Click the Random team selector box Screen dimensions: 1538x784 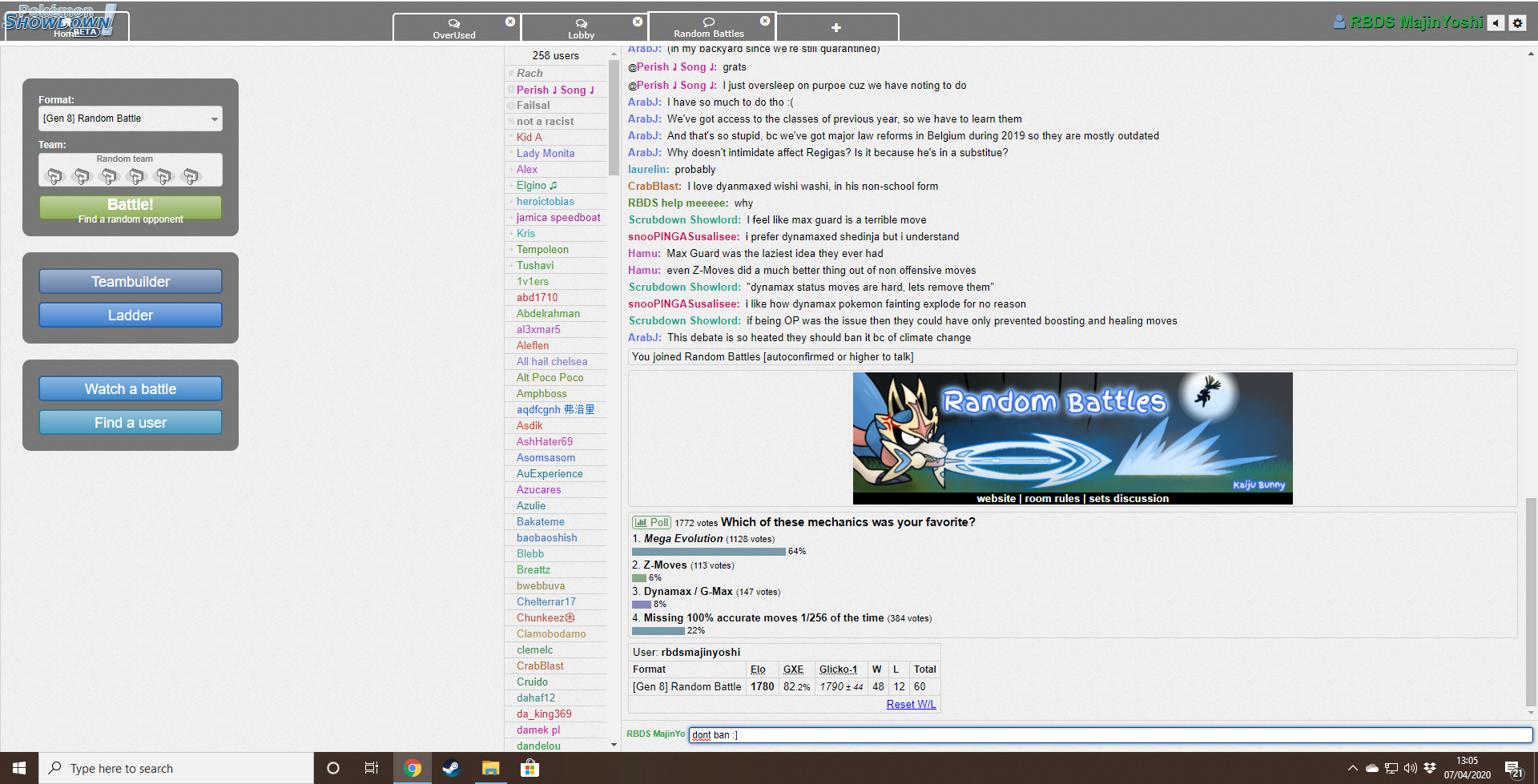point(131,170)
